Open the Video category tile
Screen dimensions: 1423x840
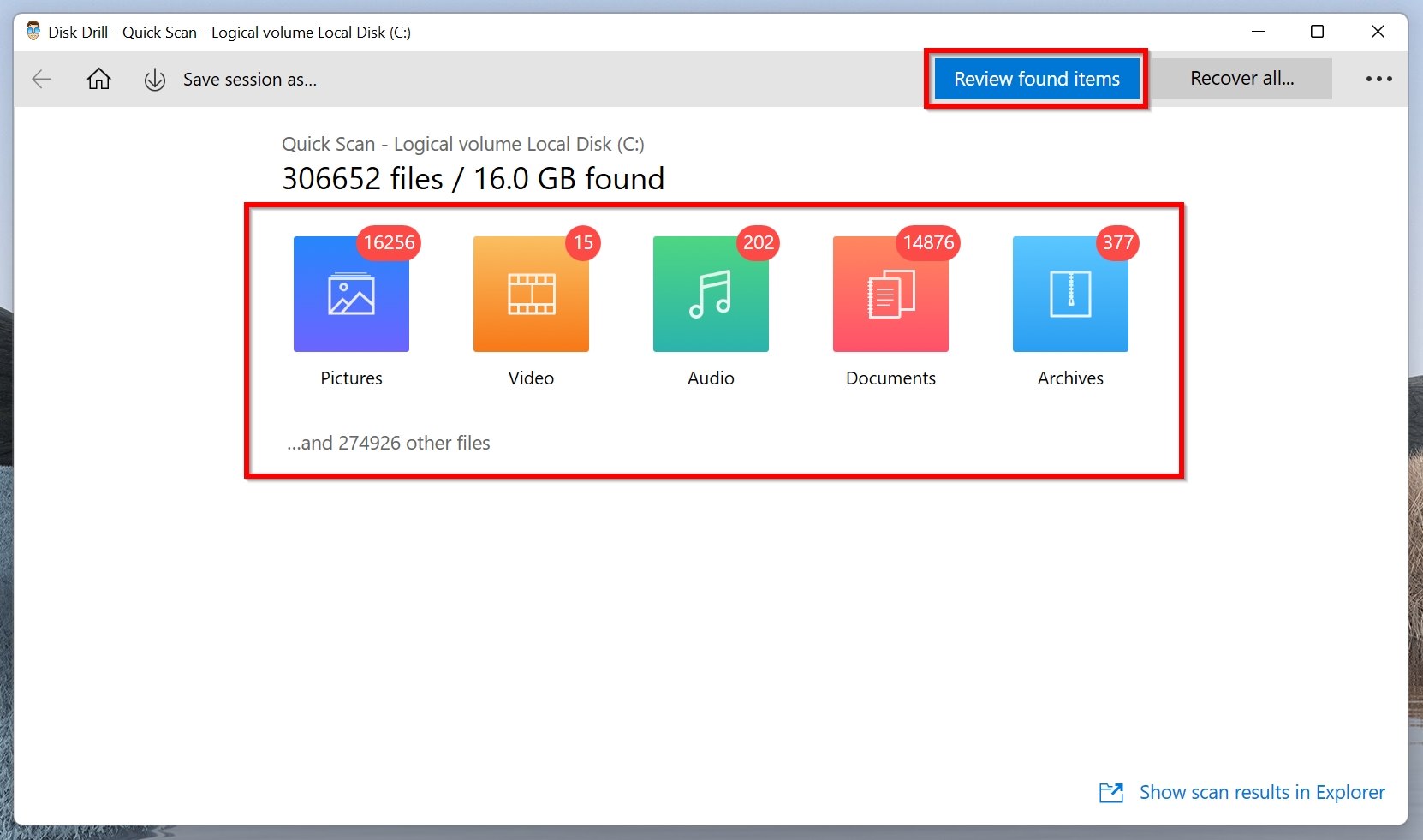531,294
